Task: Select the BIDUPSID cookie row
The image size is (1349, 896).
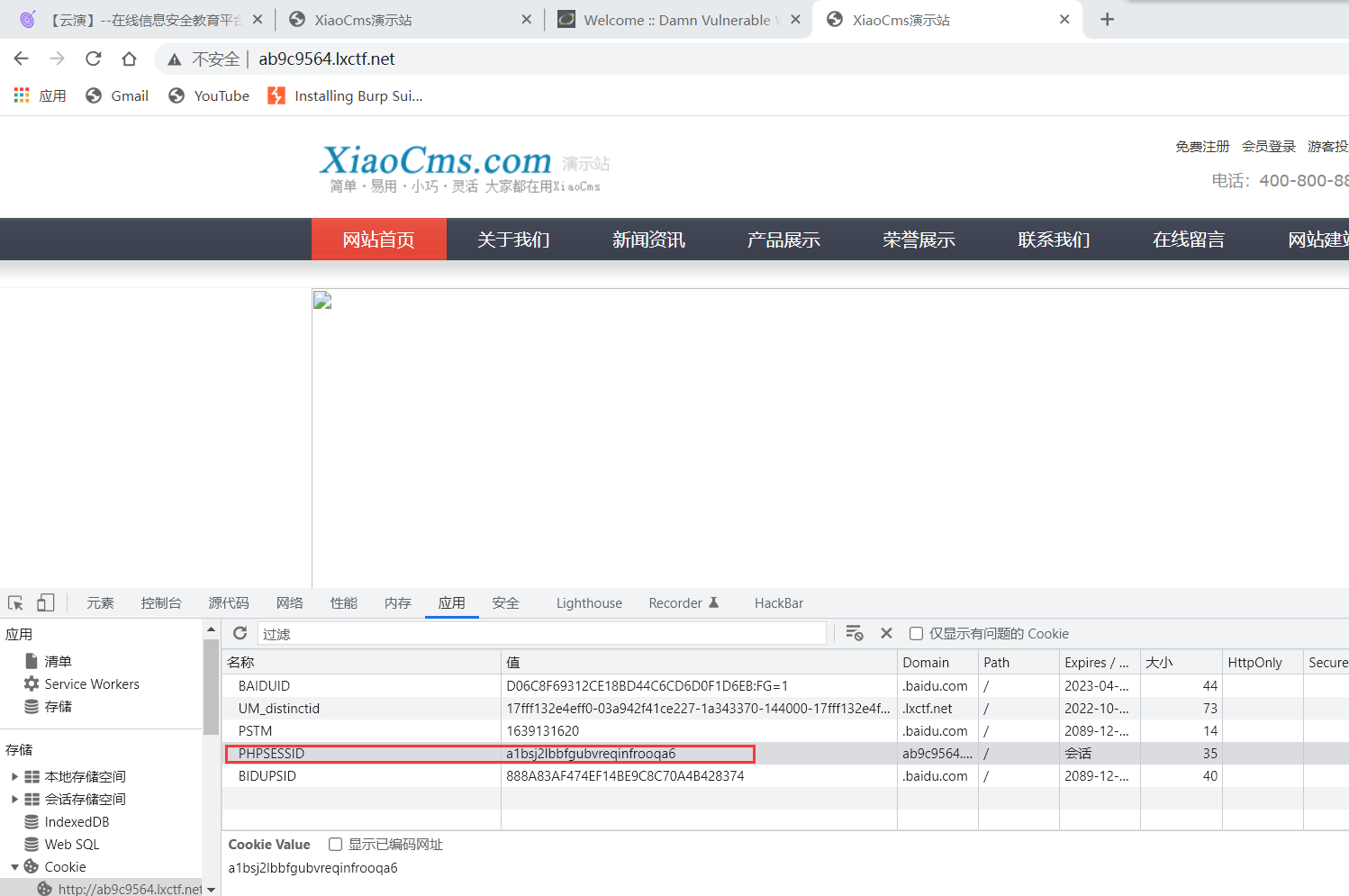Action: click(785, 776)
